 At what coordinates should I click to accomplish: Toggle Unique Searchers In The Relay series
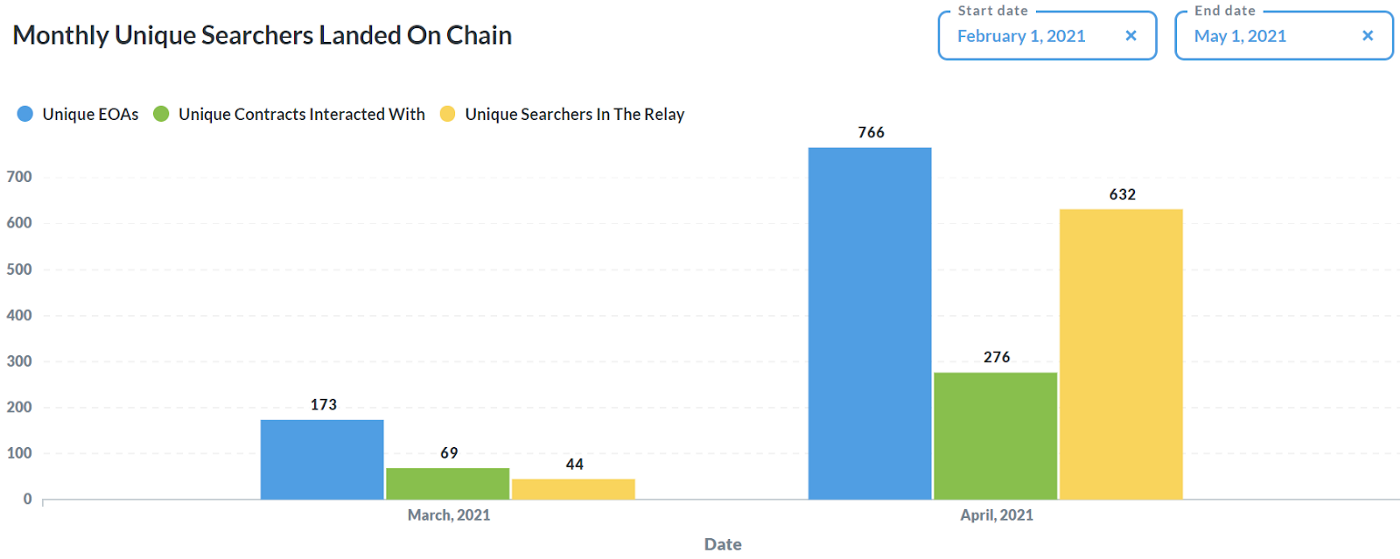[574, 115]
